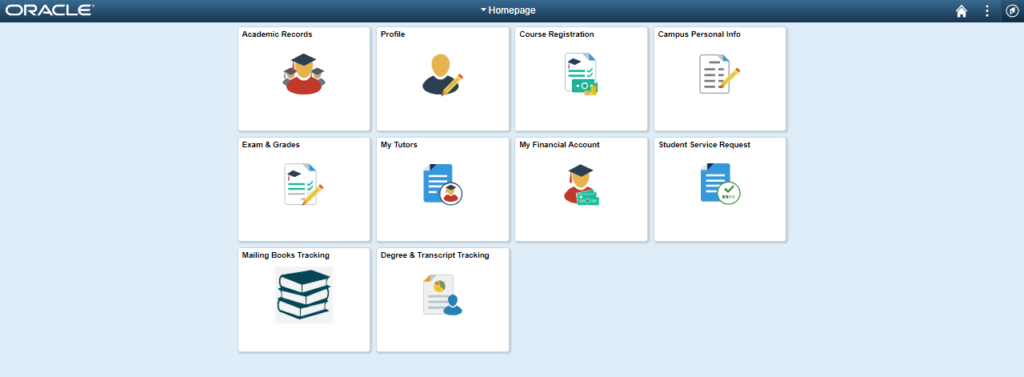Click the My Financial Account tile title
This screenshot has height=377, width=1024.
coord(560,144)
